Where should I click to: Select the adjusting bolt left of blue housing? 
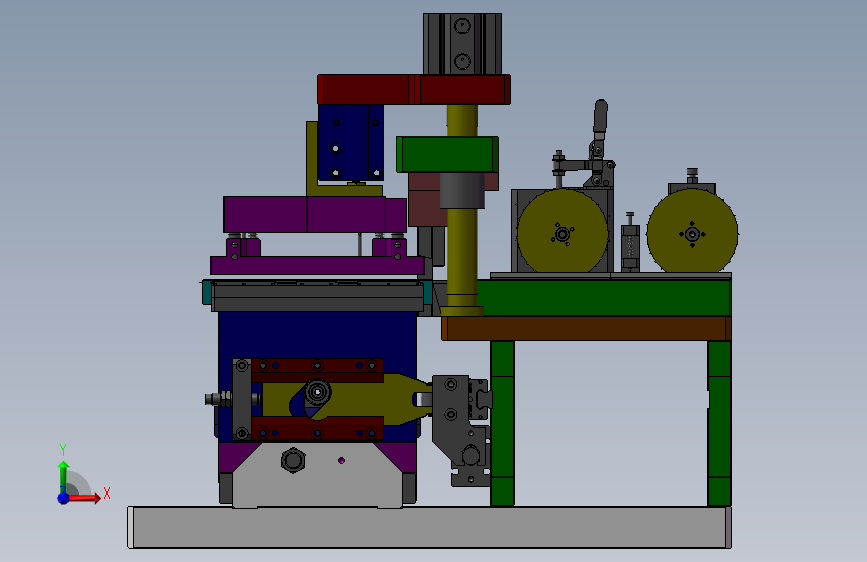218,398
